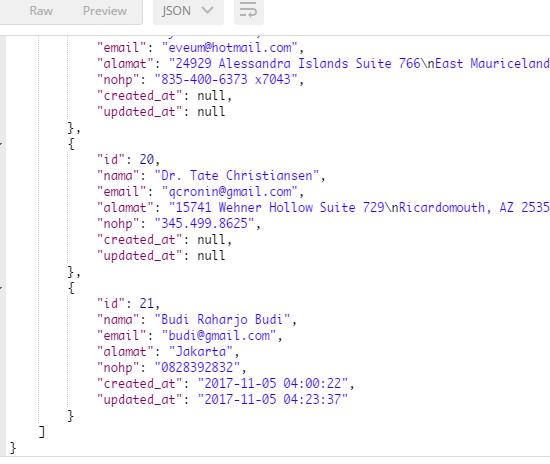Image resolution: width=550 pixels, height=464 pixels.
Task: Select nohp value "835-400-6373 x7043"
Action: [x=226, y=80]
